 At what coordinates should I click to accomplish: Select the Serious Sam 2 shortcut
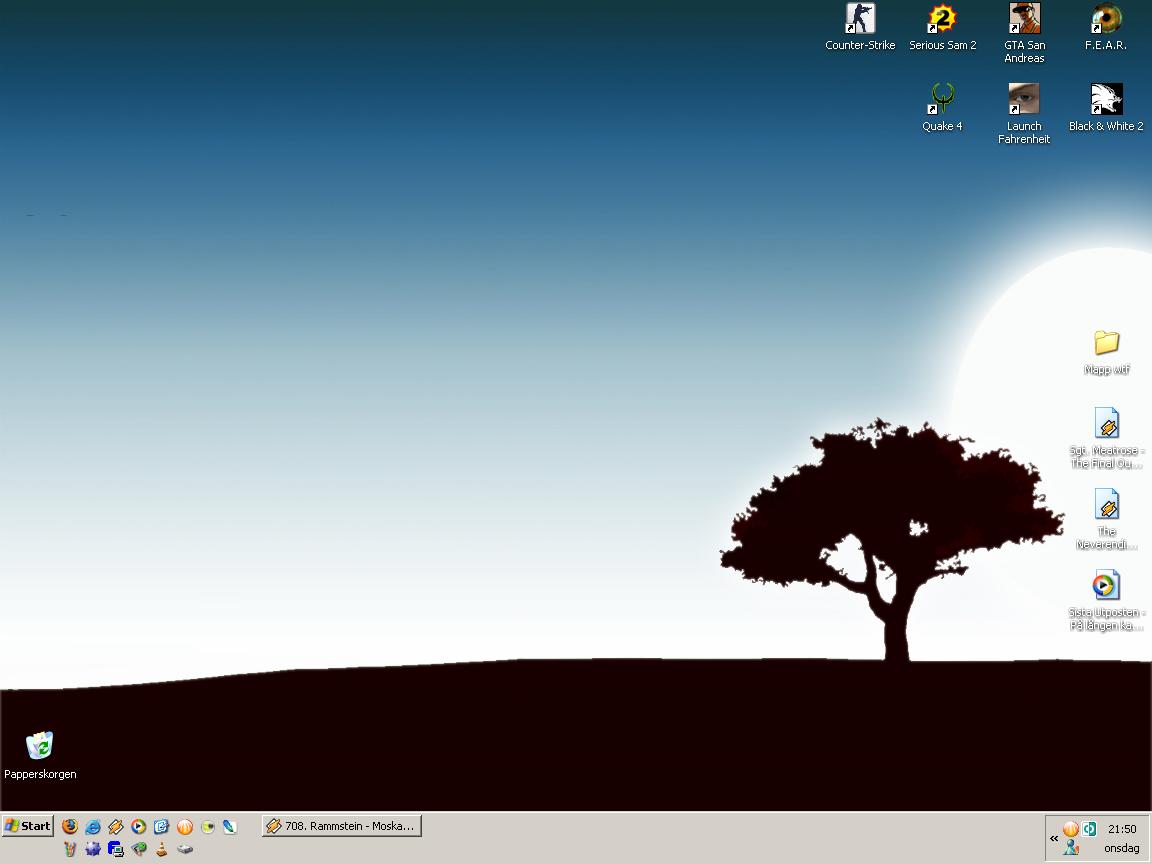click(943, 27)
